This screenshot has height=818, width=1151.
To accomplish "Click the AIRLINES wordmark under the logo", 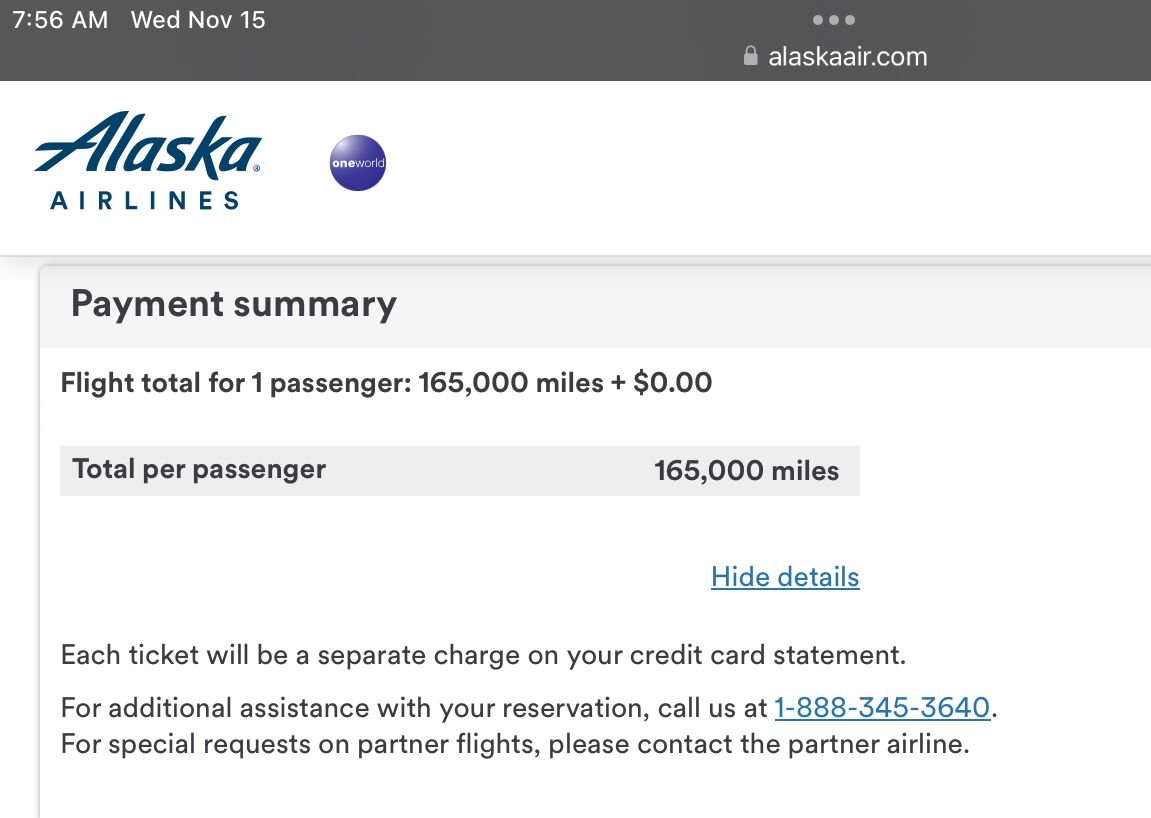I will tap(145, 200).
